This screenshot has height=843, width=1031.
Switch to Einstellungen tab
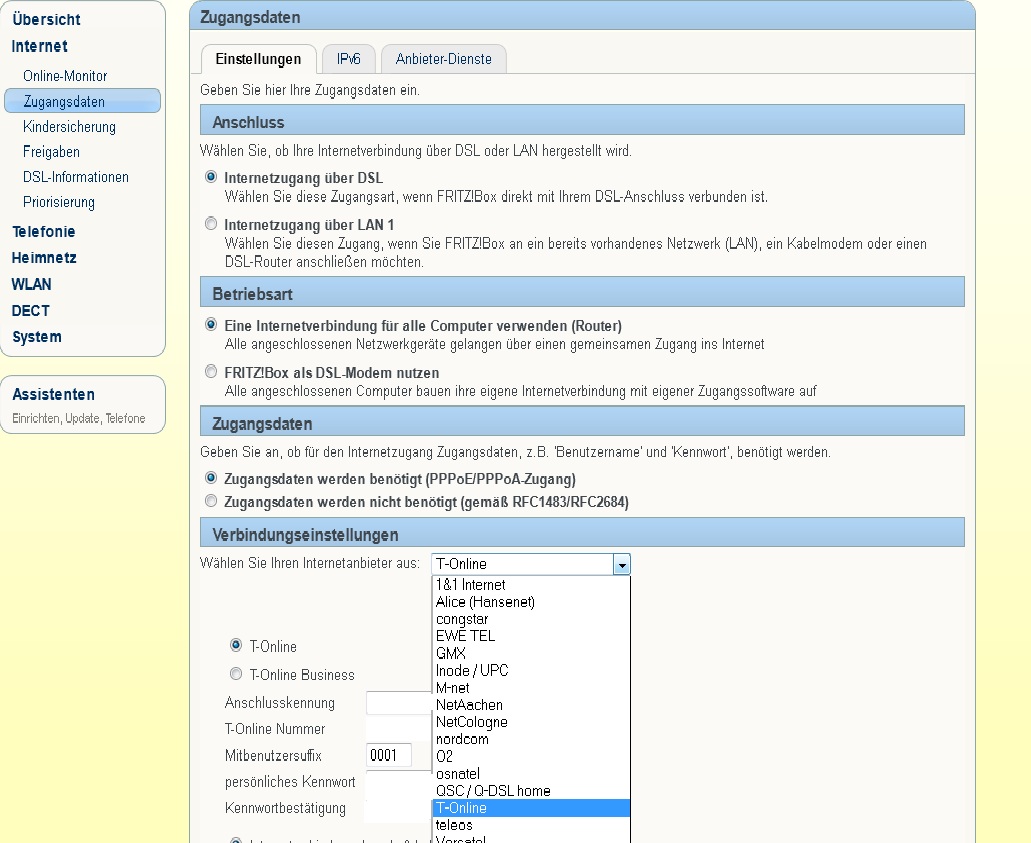click(258, 59)
